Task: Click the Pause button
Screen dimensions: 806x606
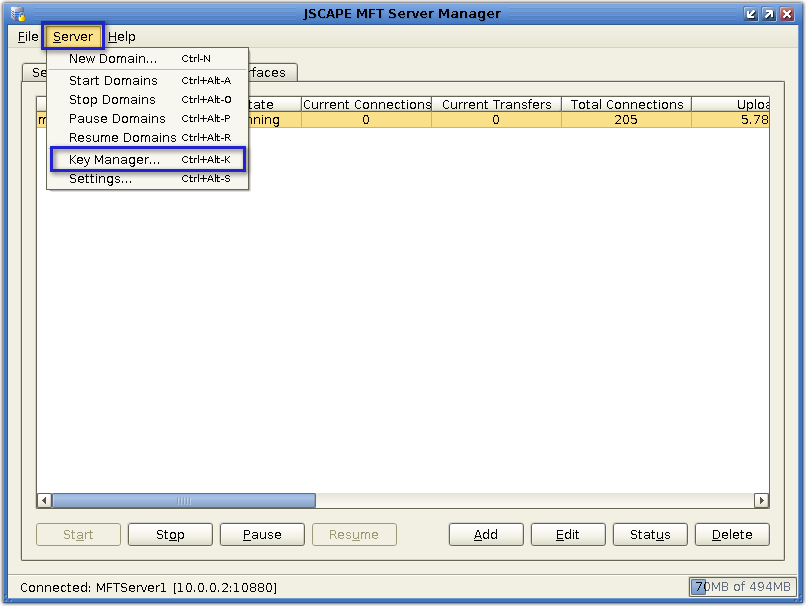Action: tap(262, 535)
